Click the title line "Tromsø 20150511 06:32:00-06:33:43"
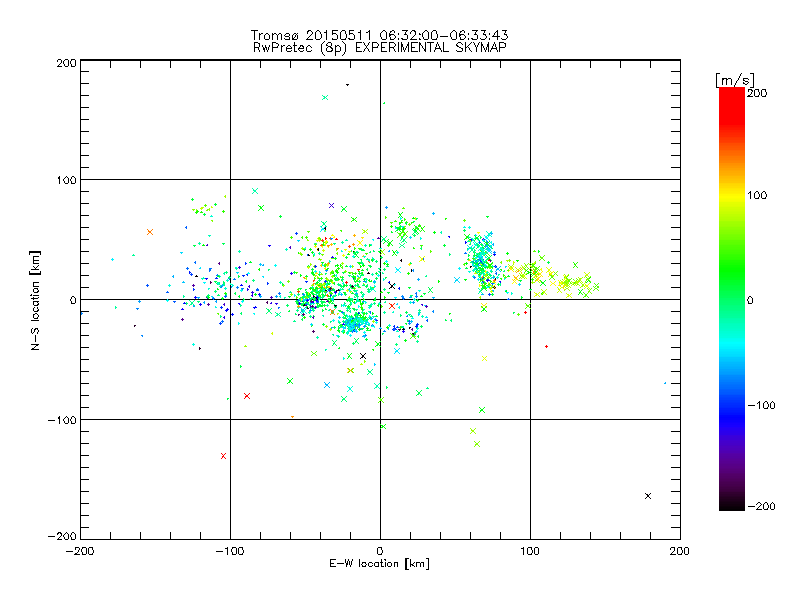 coord(379,35)
